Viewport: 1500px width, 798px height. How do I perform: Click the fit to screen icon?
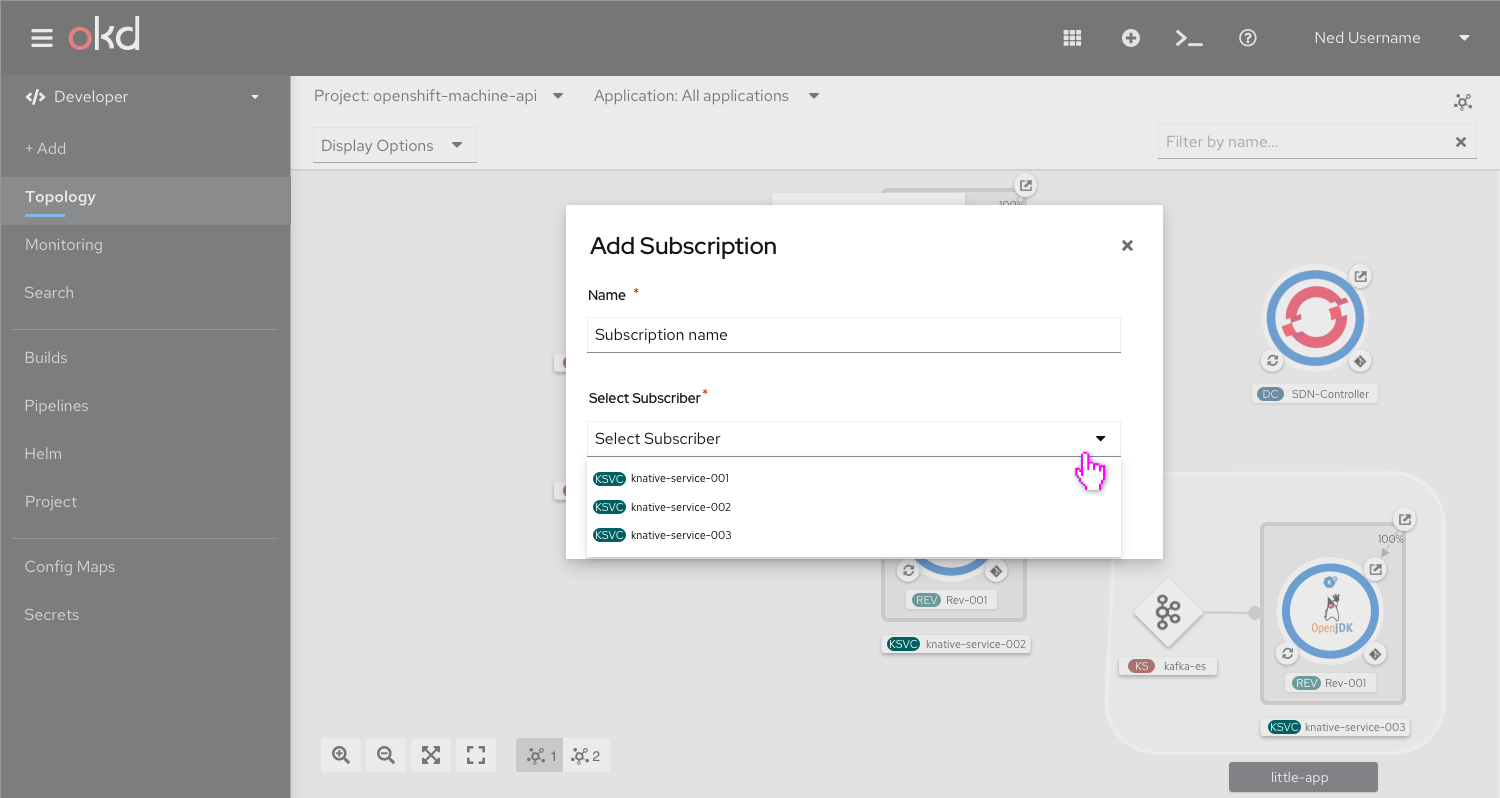(x=431, y=755)
